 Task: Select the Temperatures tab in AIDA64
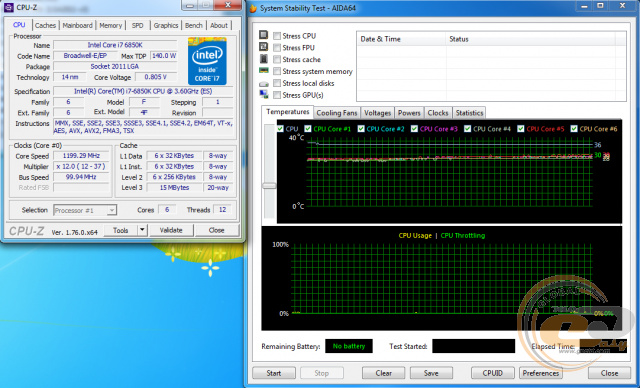[288, 112]
